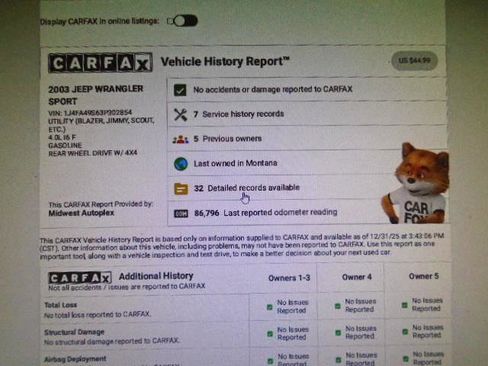Click the CARFAX Additional History logo
This screenshot has width=488, height=366.
pos(80,278)
